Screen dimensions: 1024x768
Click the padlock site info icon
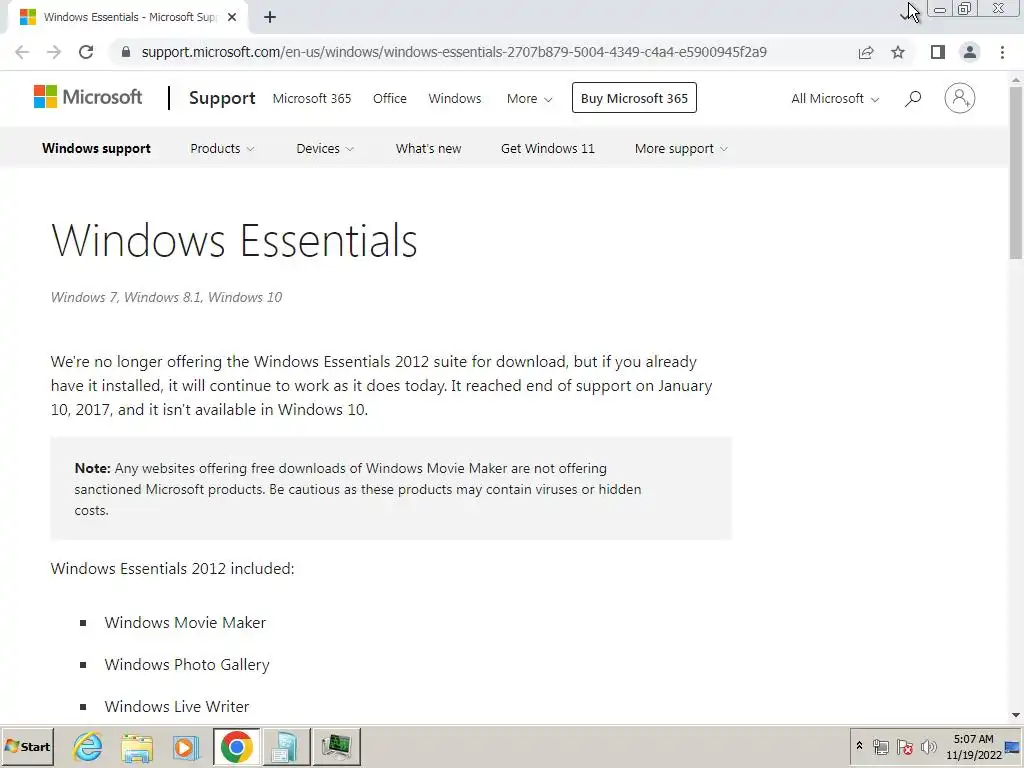click(126, 52)
